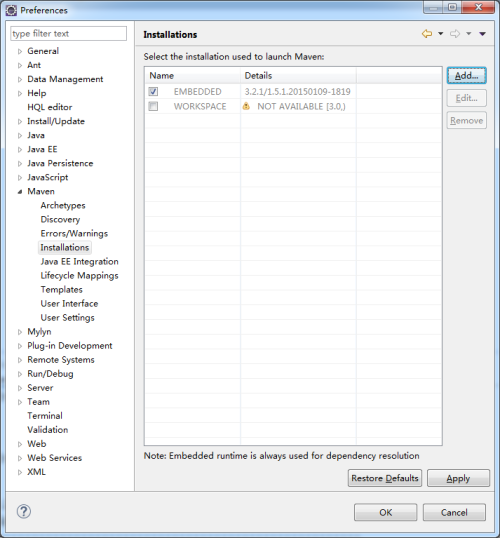Image resolution: width=500 pixels, height=538 pixels.
Task: Select HQL editor preference page
Action: pos(50,107)
